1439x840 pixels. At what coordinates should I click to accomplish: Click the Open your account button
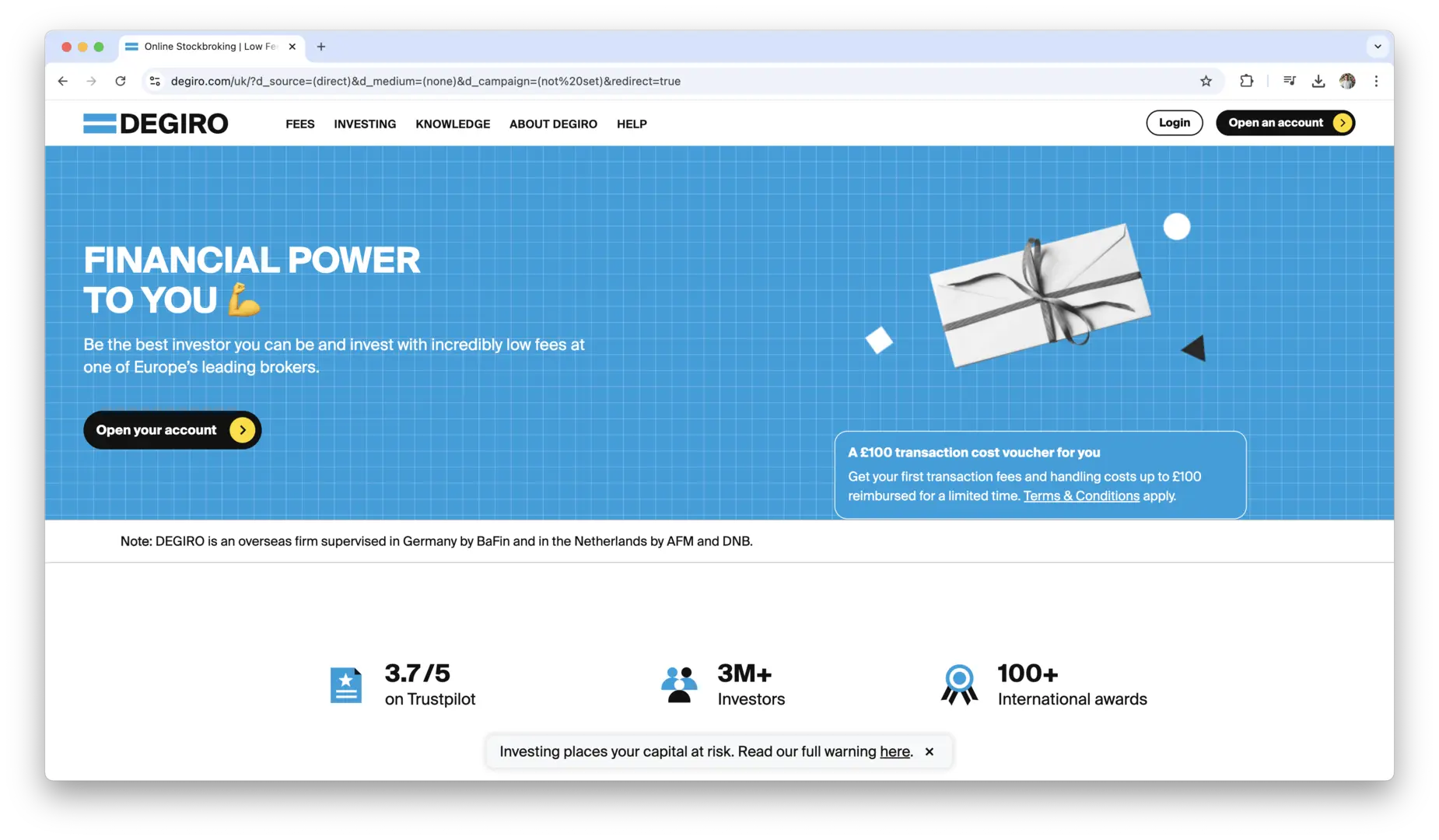click(172, 430)
